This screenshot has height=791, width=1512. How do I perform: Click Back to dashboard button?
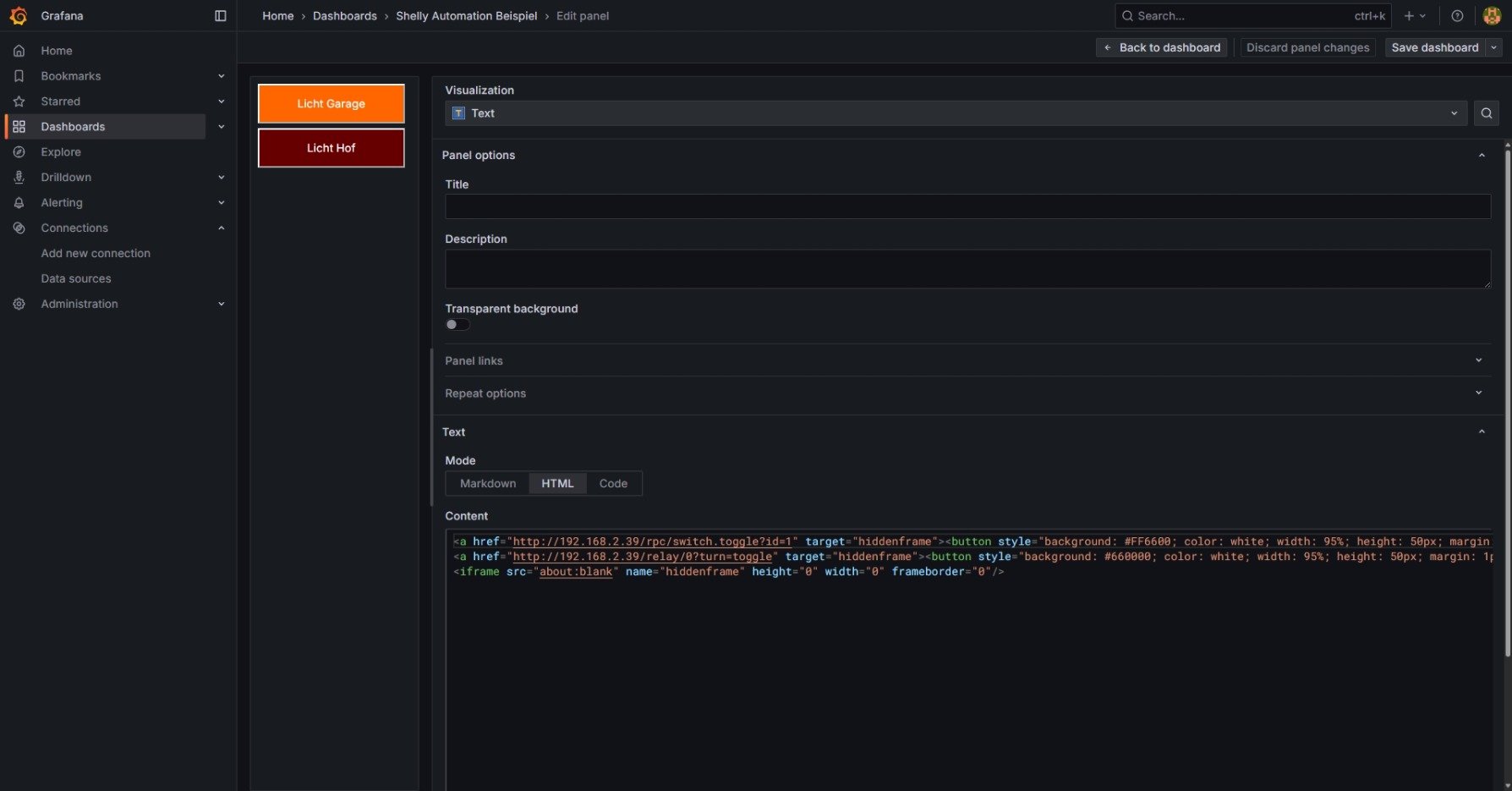click(x=1163, y=47)
